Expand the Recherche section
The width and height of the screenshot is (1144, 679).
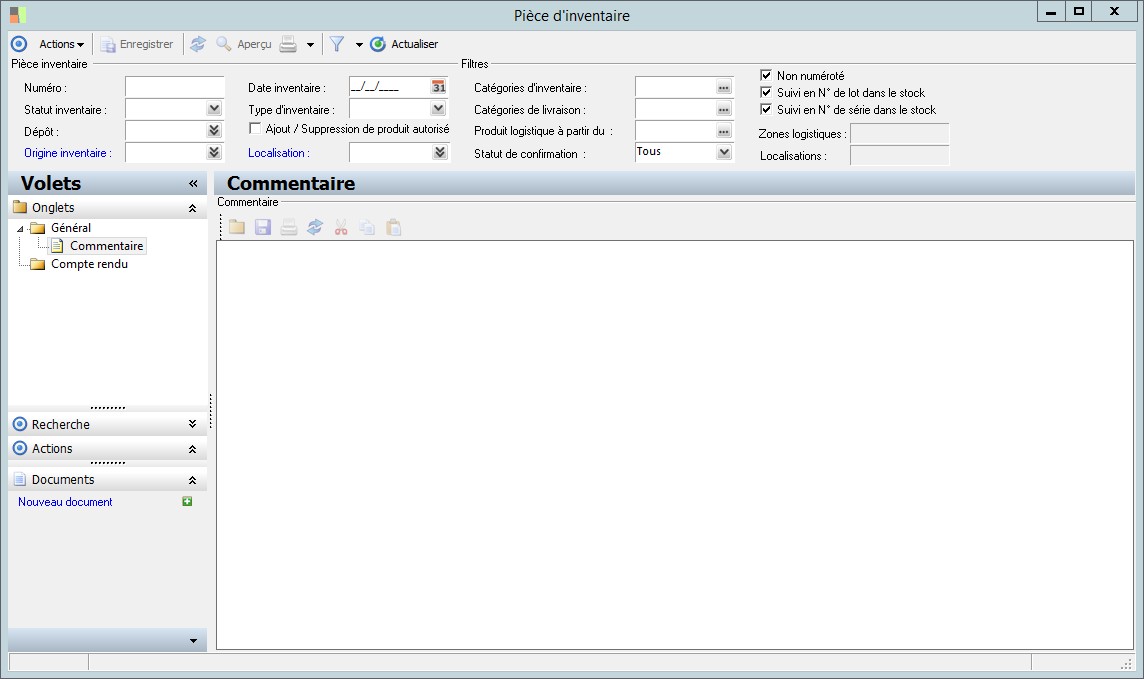tap(193, 424)
